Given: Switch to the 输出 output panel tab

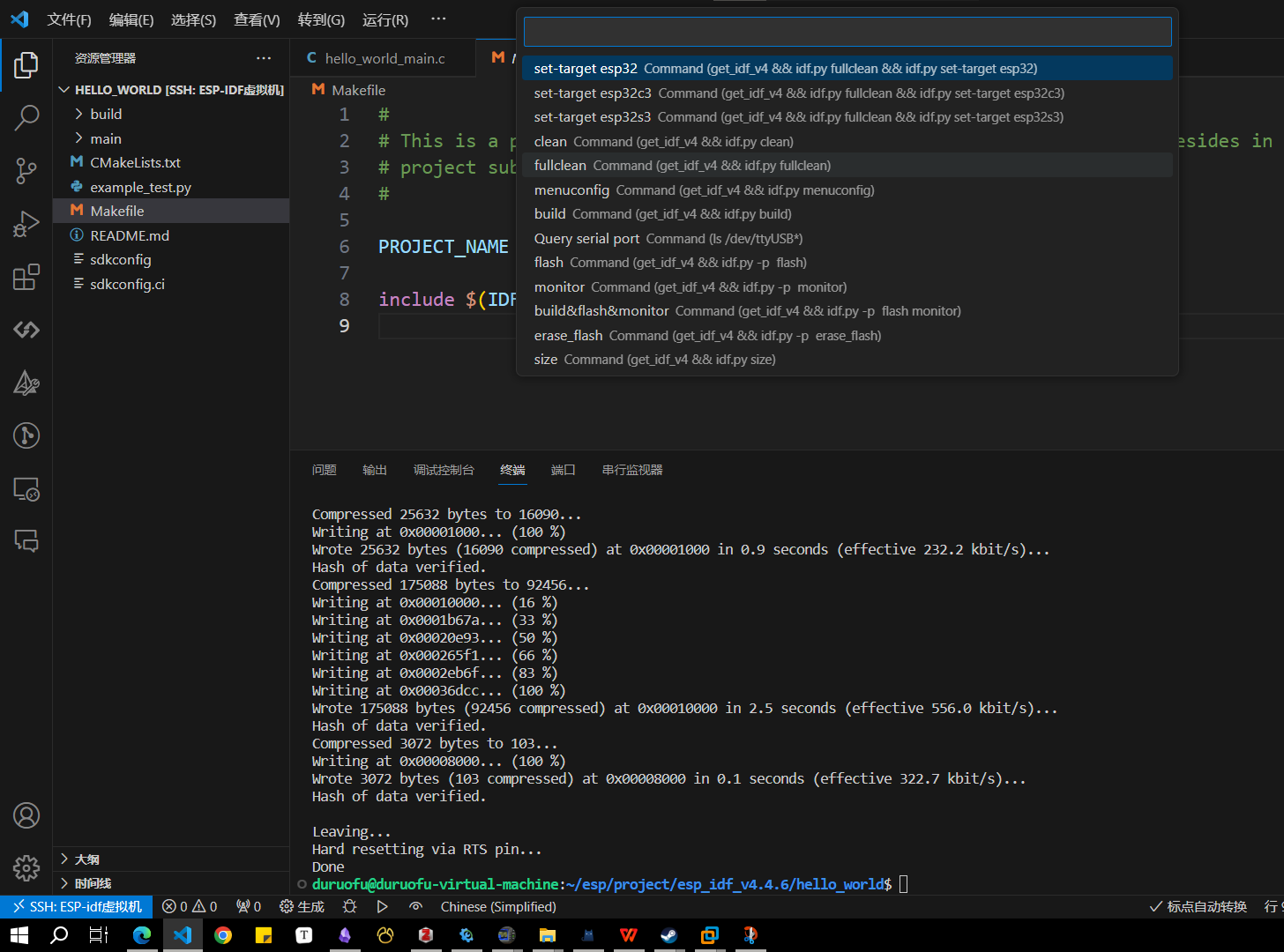Looking at the screenshot, I should 375,470.
